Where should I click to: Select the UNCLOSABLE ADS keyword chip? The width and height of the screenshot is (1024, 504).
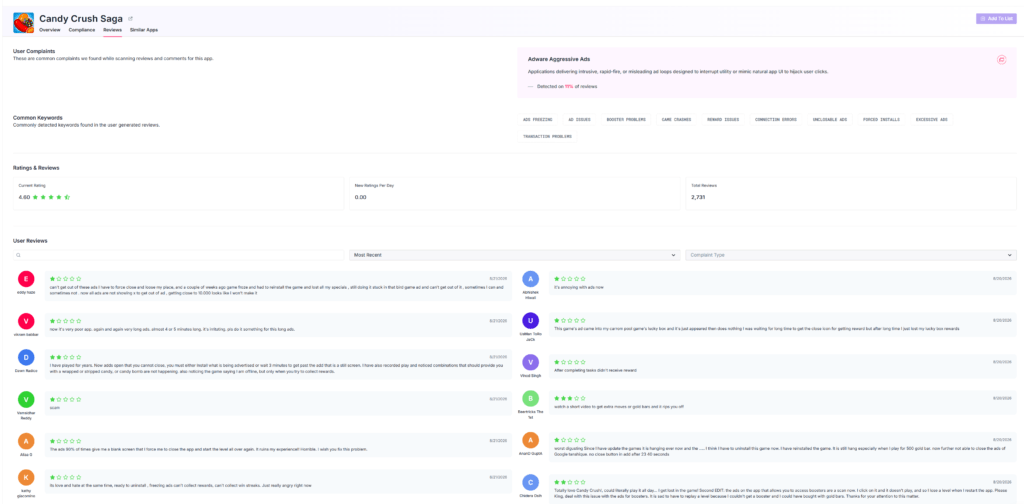point(830,120)
